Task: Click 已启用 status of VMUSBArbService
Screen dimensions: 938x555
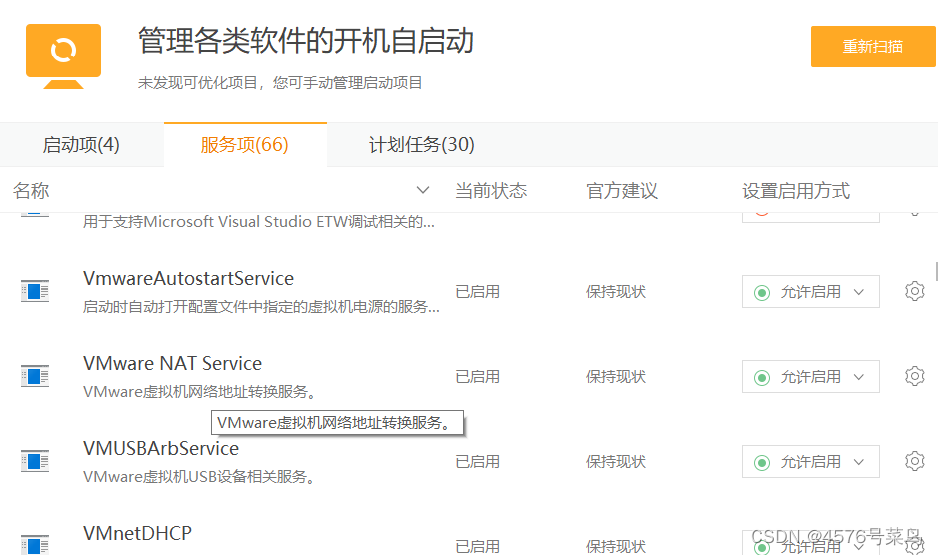Action: [x=477, y=461]
